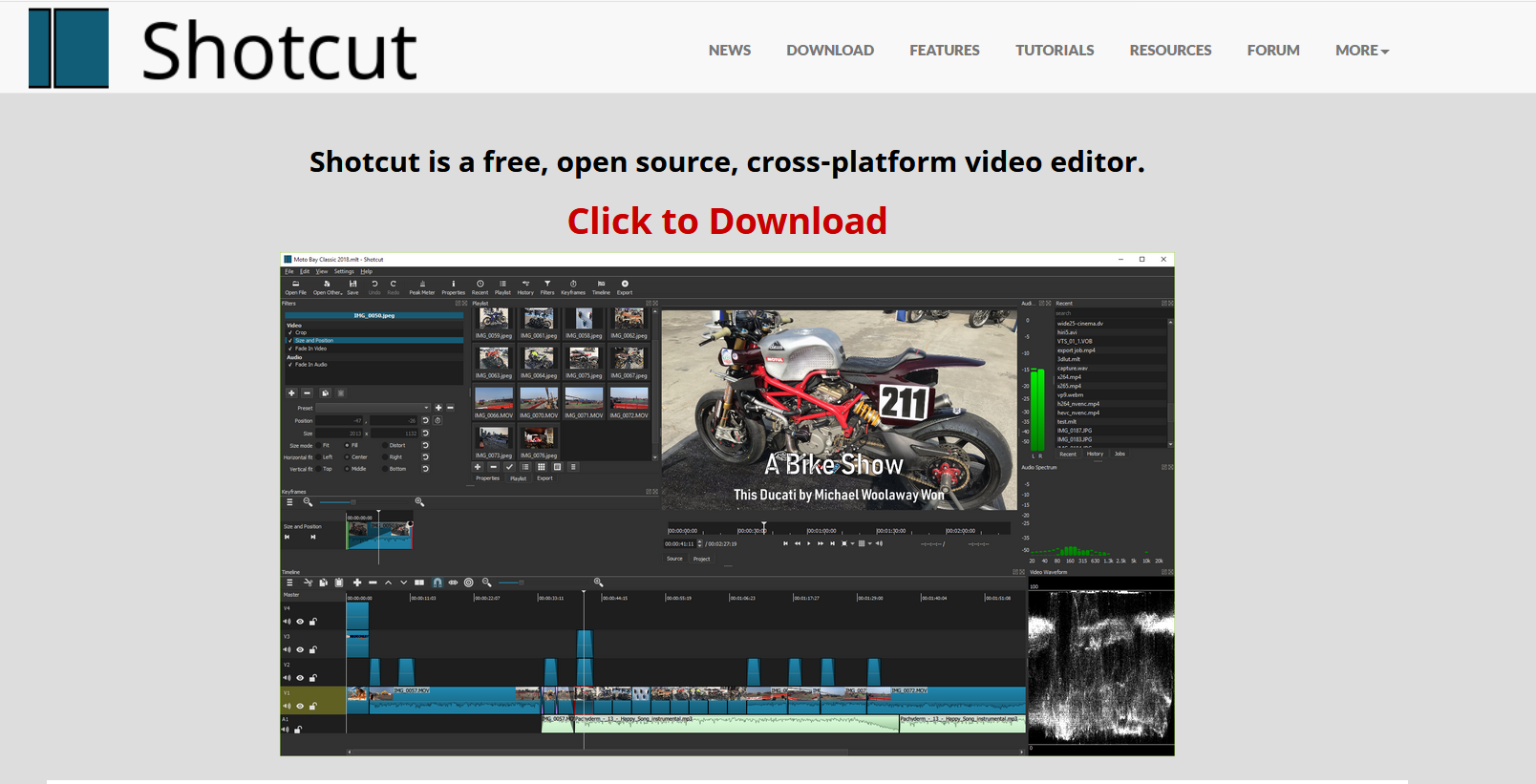Click the Export toolbar icon
The height and width of the screenshot is (784, 1536).
point(625,287)
